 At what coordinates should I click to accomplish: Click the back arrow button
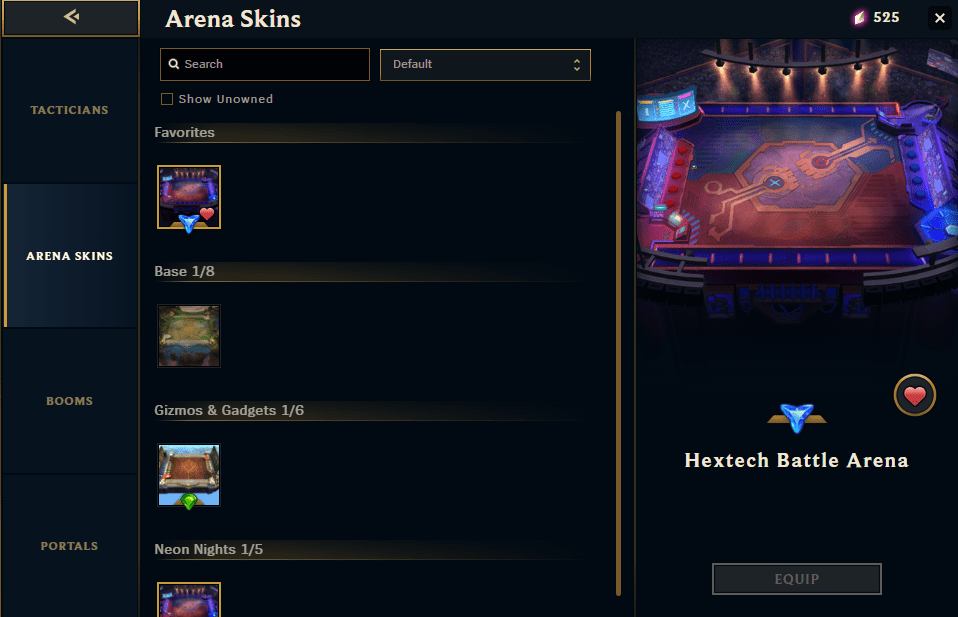point(71,17)
